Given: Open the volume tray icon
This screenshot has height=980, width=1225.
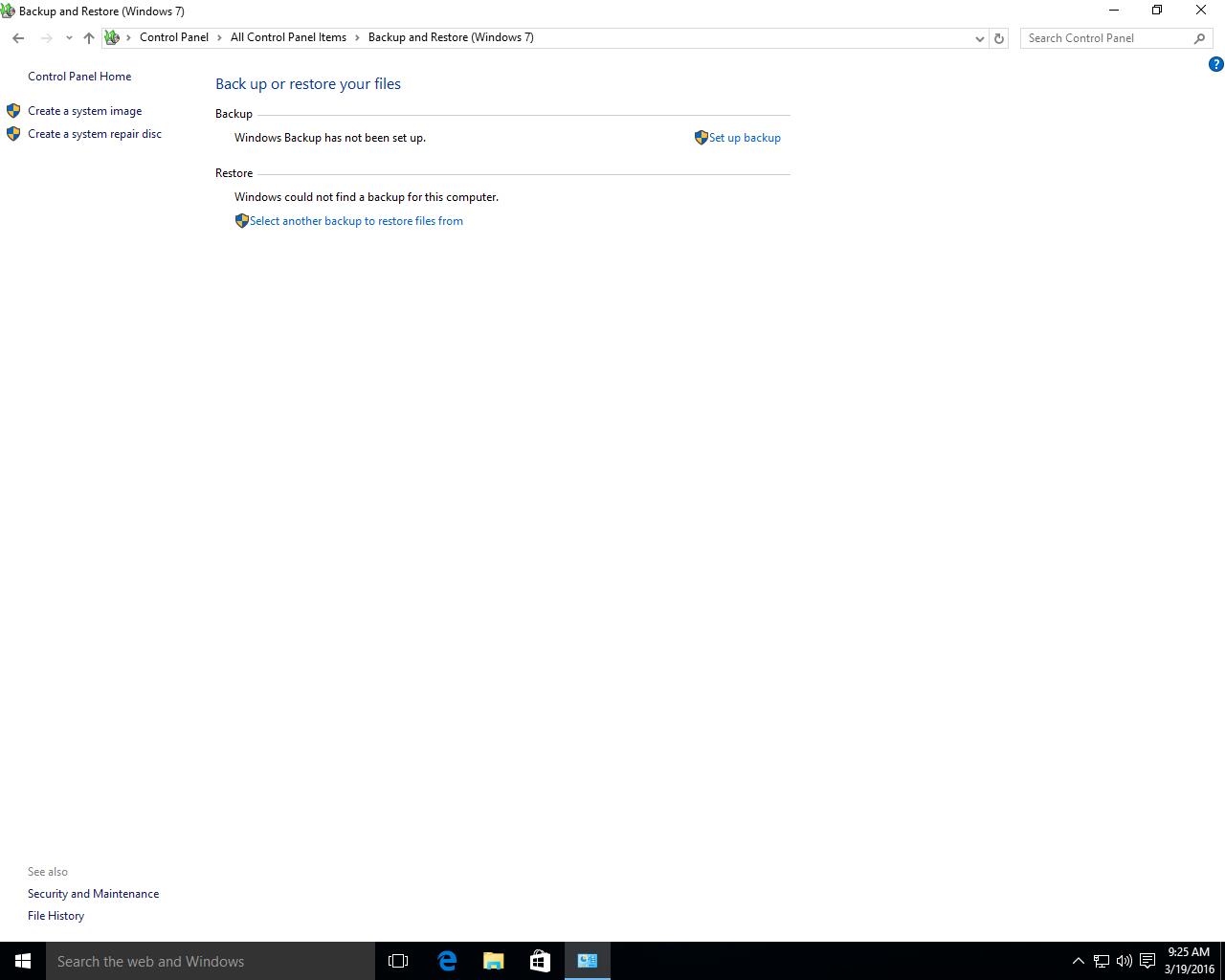Looking at the screenshot, I should tap(1124, 961).
